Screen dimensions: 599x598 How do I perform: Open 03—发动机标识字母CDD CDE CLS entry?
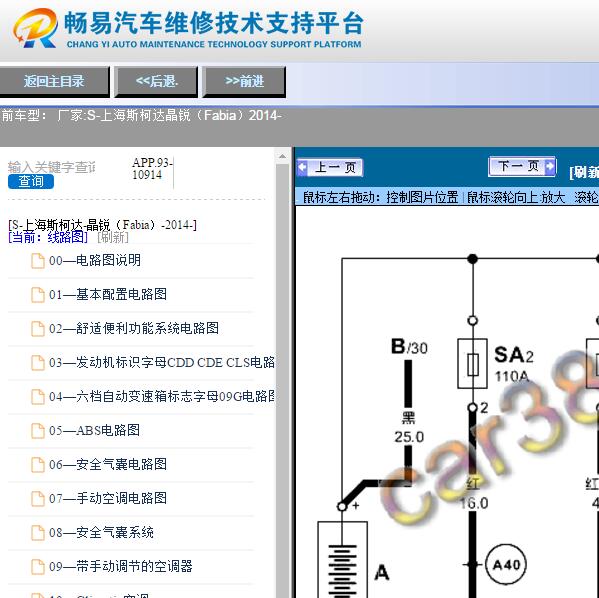click(162, 362)
